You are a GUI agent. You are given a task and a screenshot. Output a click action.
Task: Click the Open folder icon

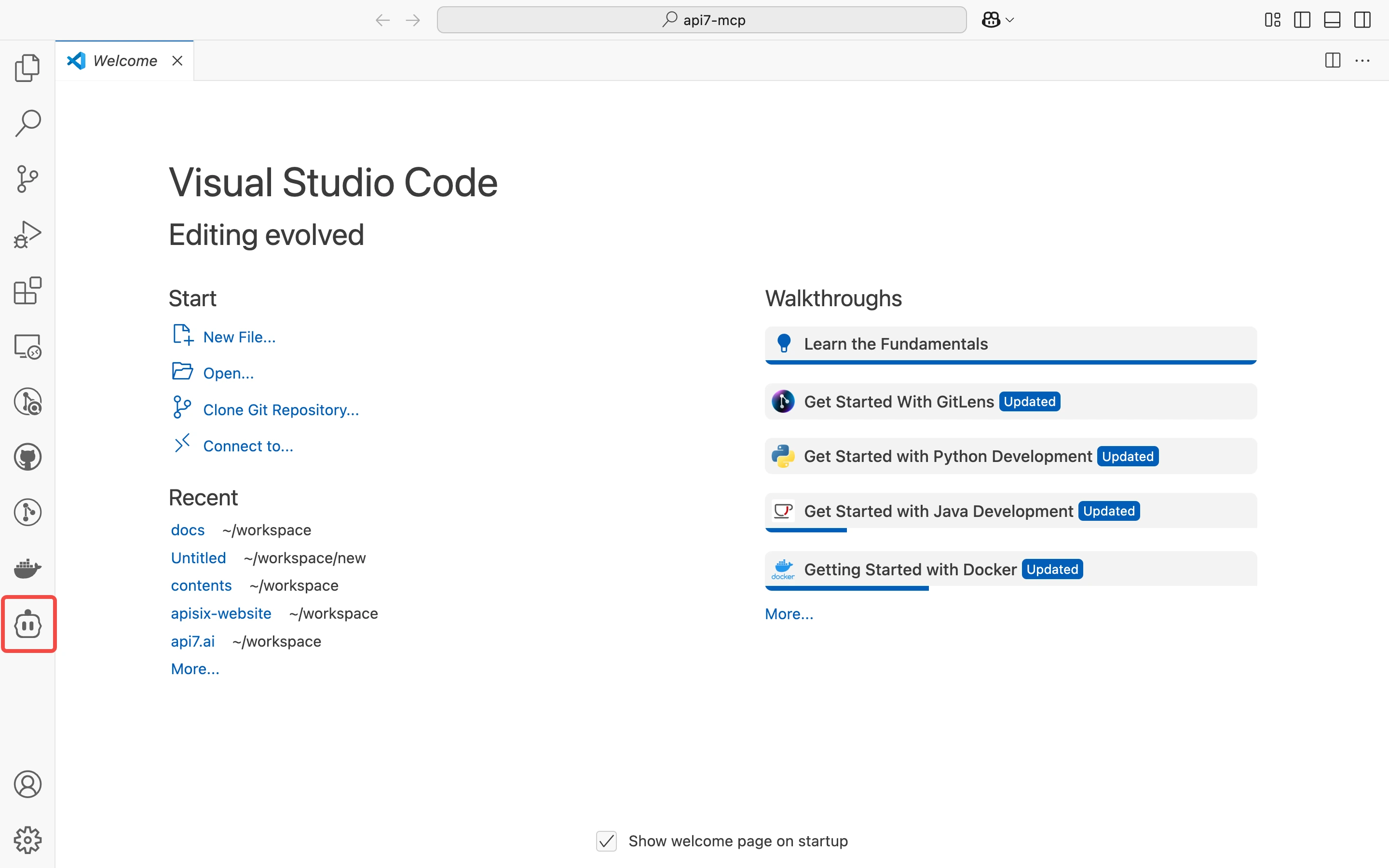point(182,371)
